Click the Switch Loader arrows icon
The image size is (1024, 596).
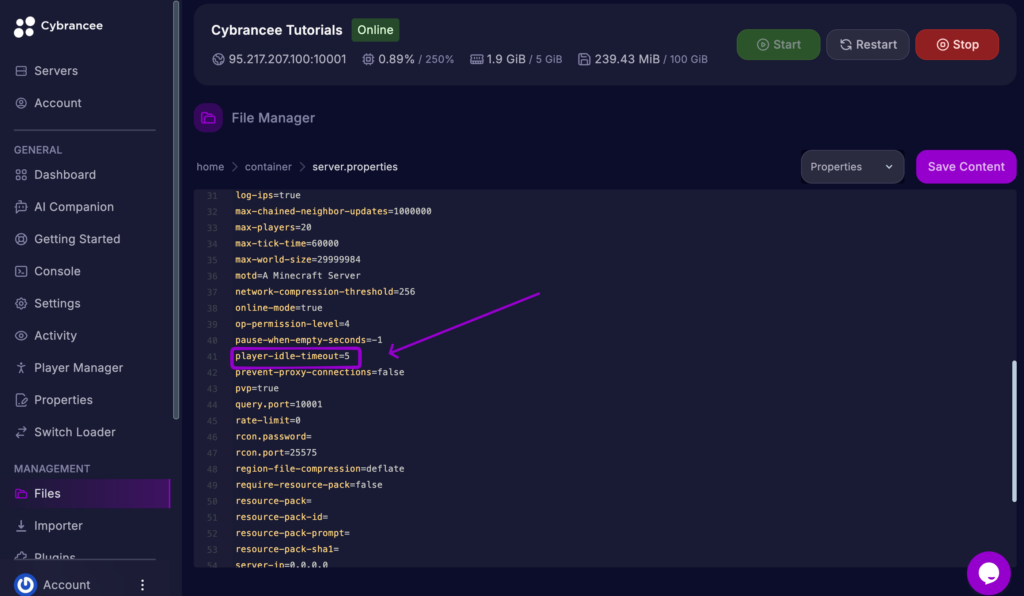(21, 432)
